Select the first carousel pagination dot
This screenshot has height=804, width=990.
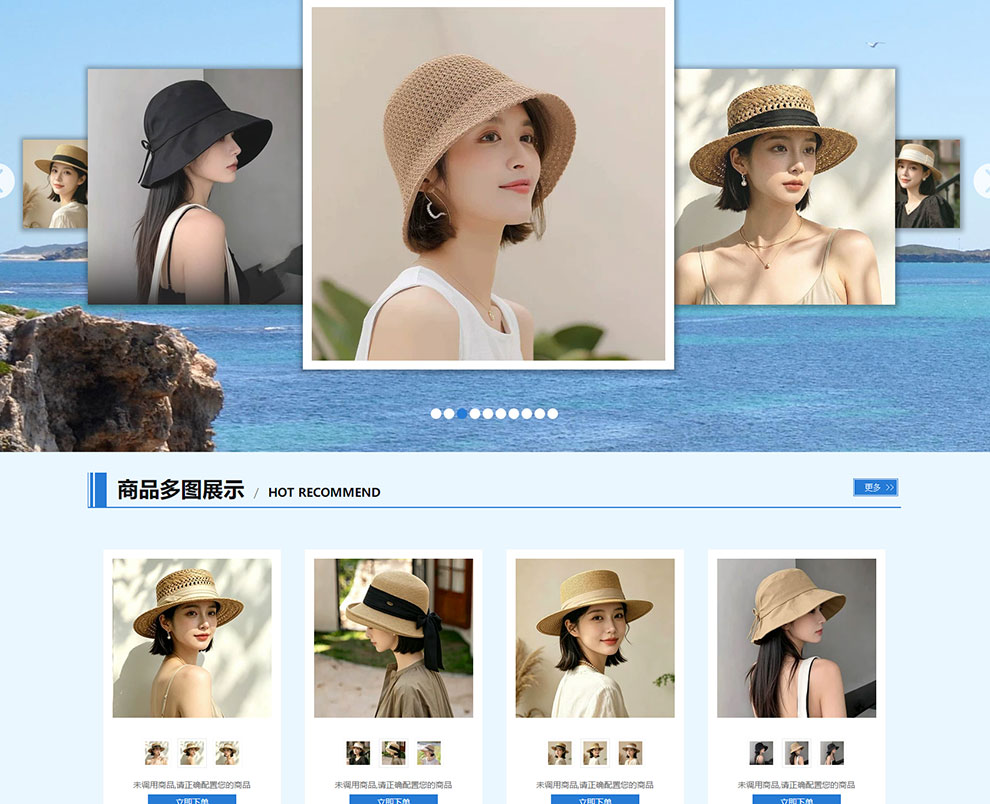(x=436, y=414)
